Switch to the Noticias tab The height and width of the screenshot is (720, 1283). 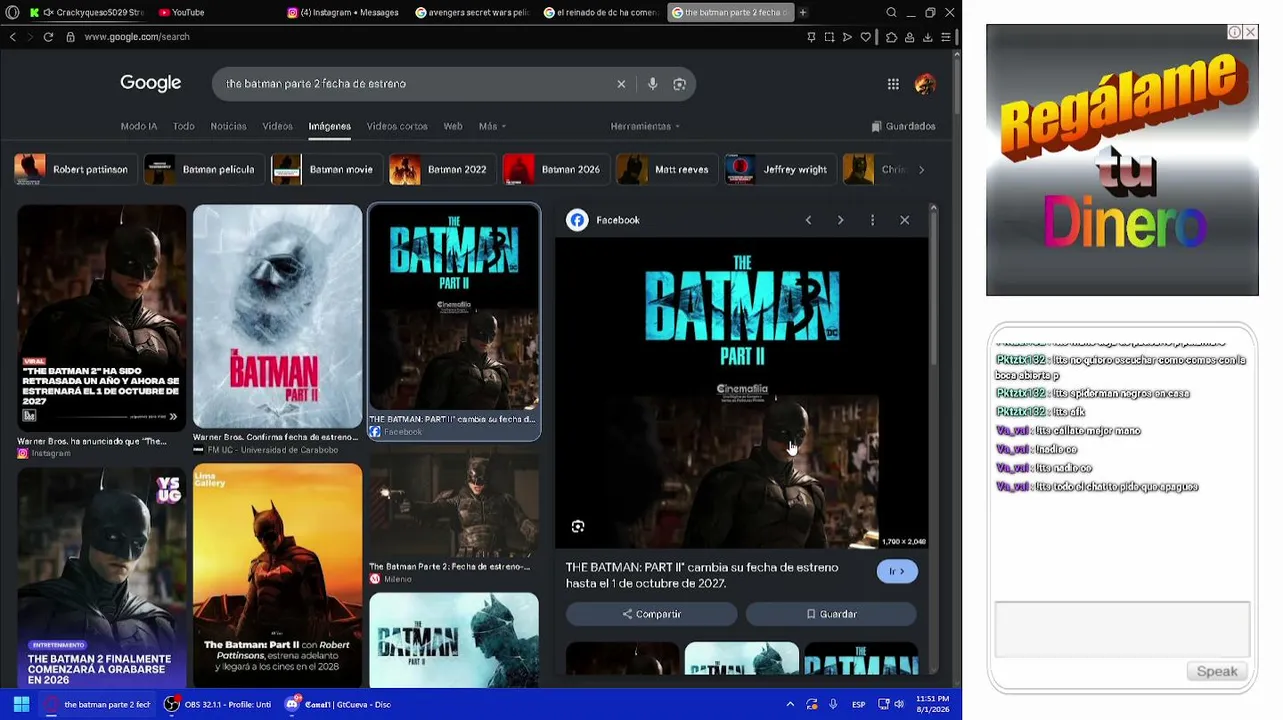[x=228, y=126]
